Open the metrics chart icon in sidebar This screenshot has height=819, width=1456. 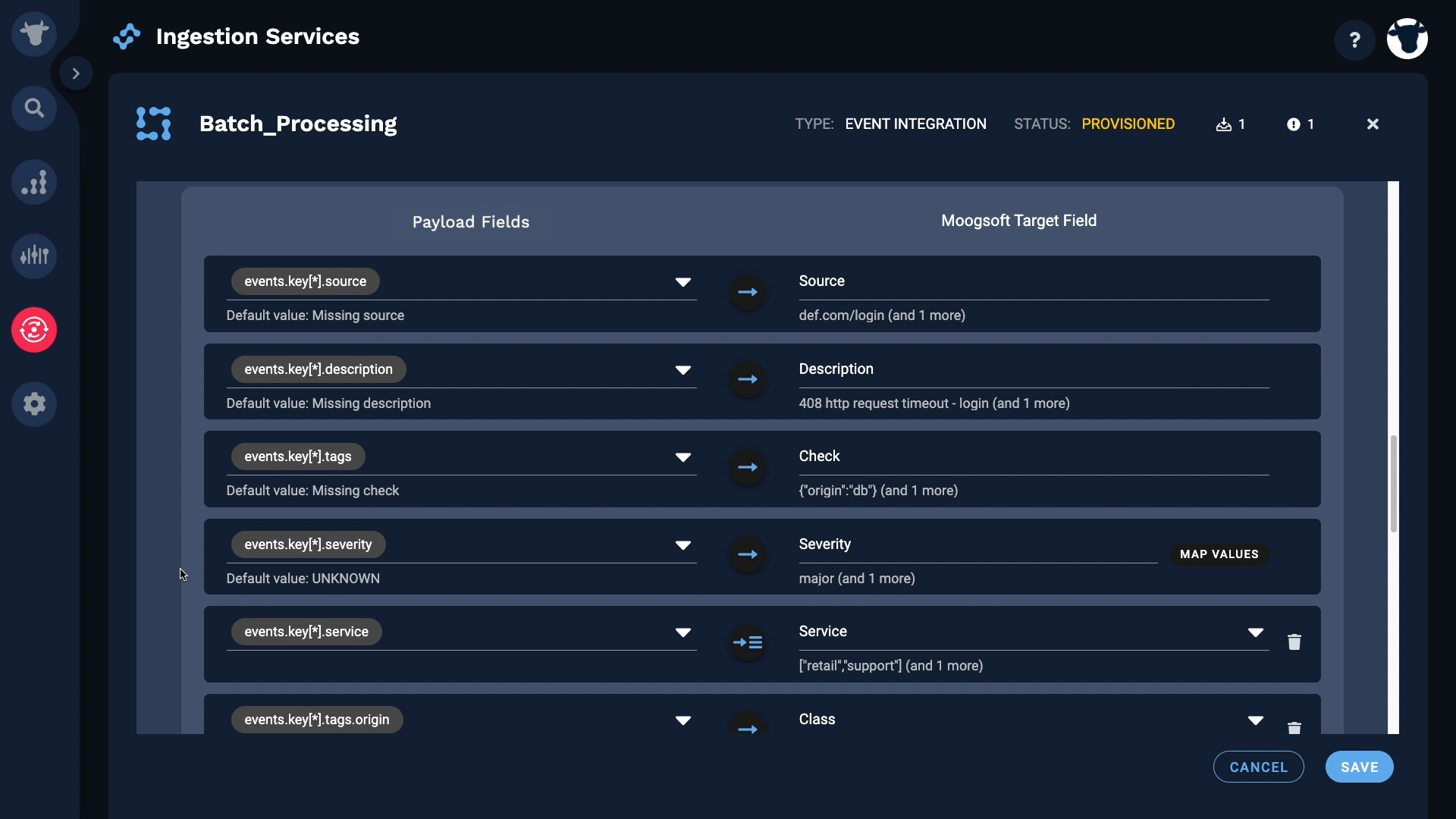pos(34,183)
